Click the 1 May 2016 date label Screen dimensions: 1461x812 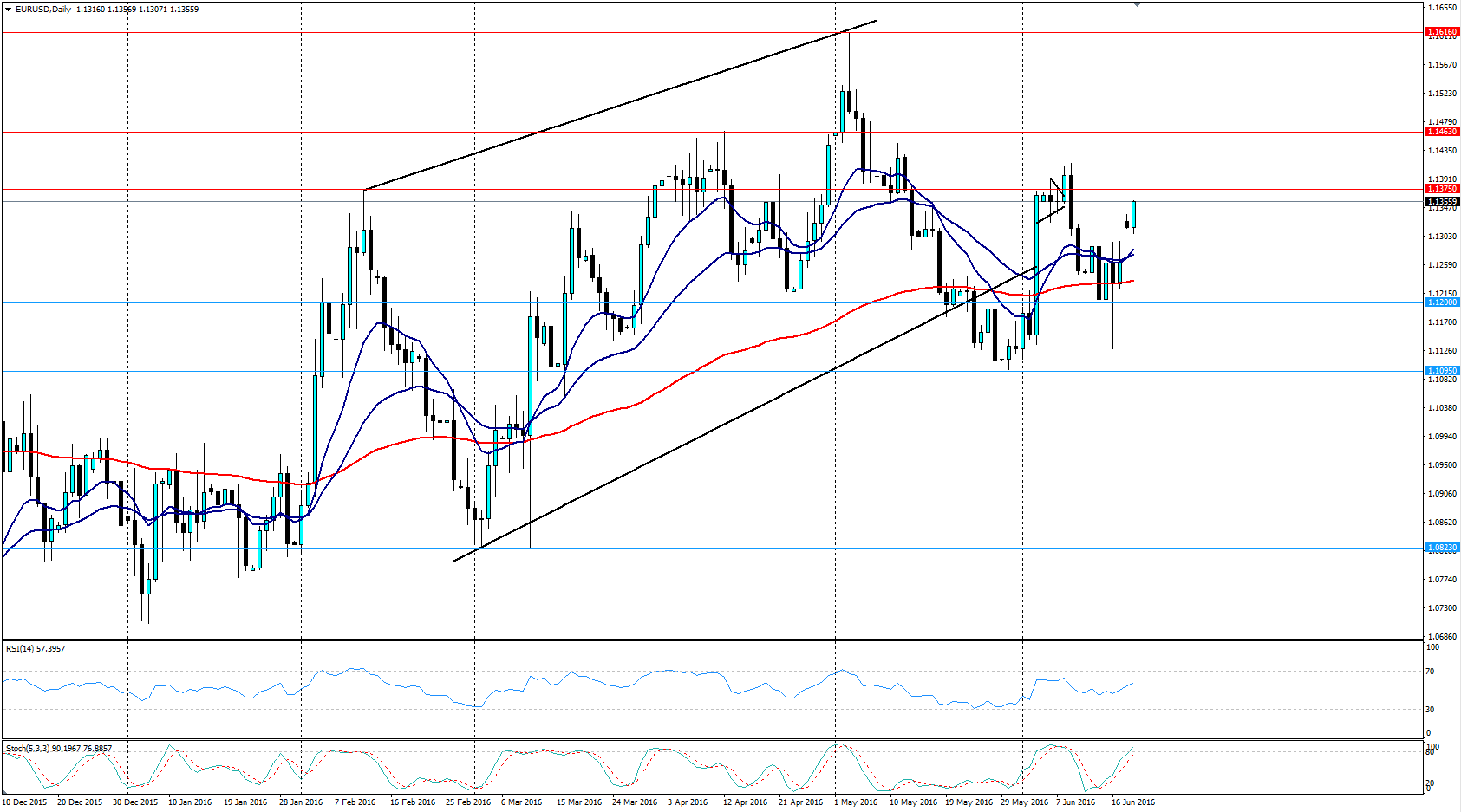click(x=856, y=802)
